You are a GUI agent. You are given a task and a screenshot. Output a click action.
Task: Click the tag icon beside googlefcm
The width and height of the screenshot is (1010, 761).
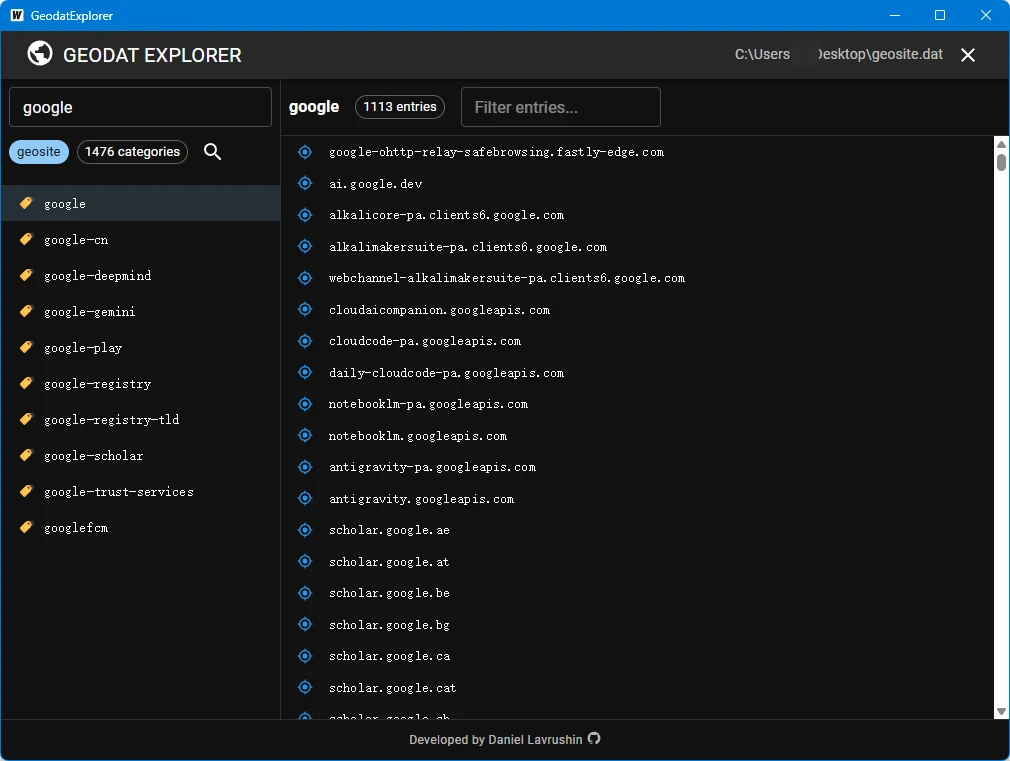pos(26,527)
